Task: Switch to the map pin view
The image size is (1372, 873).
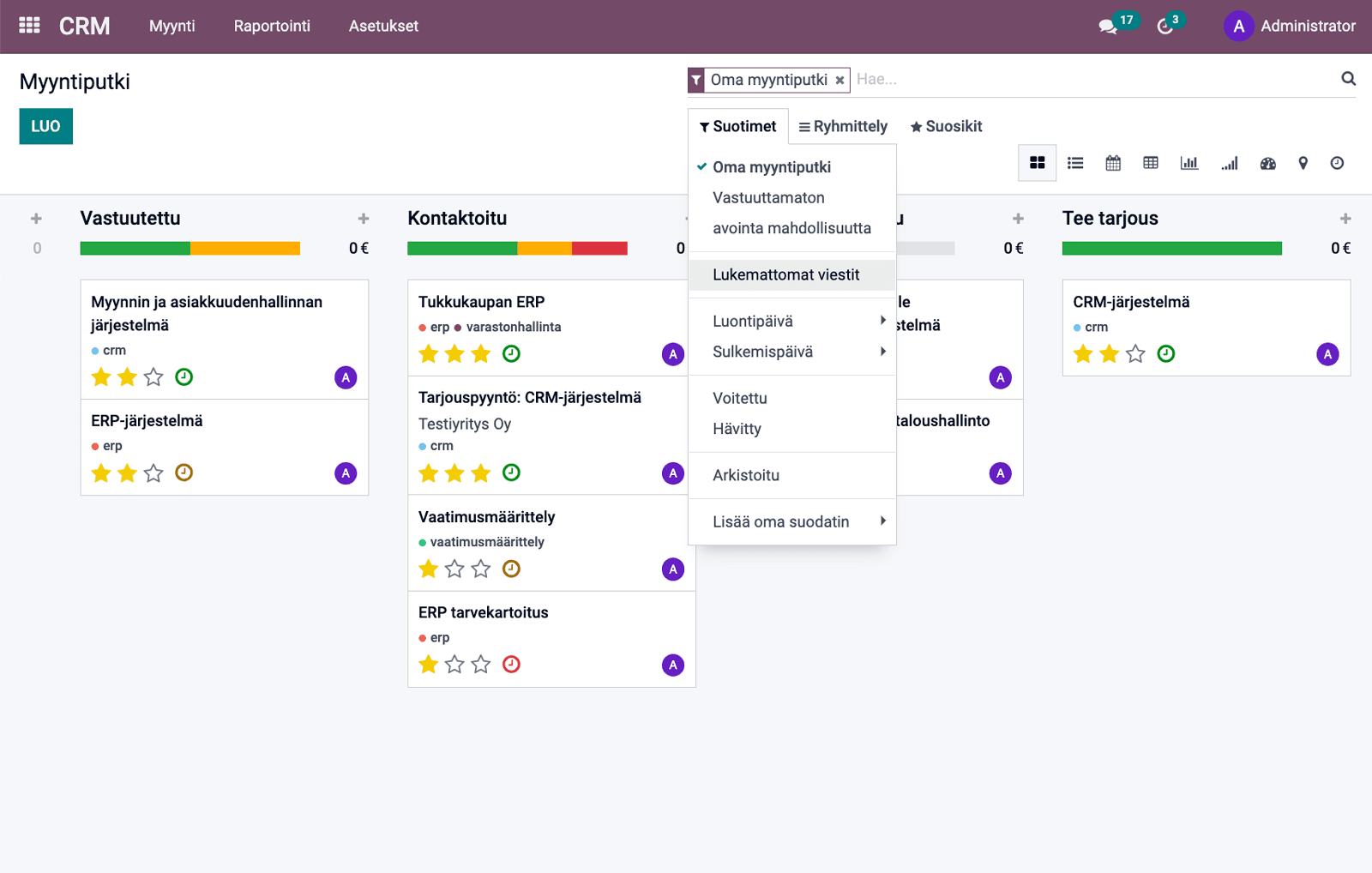Action: (x=1303, y=163)
